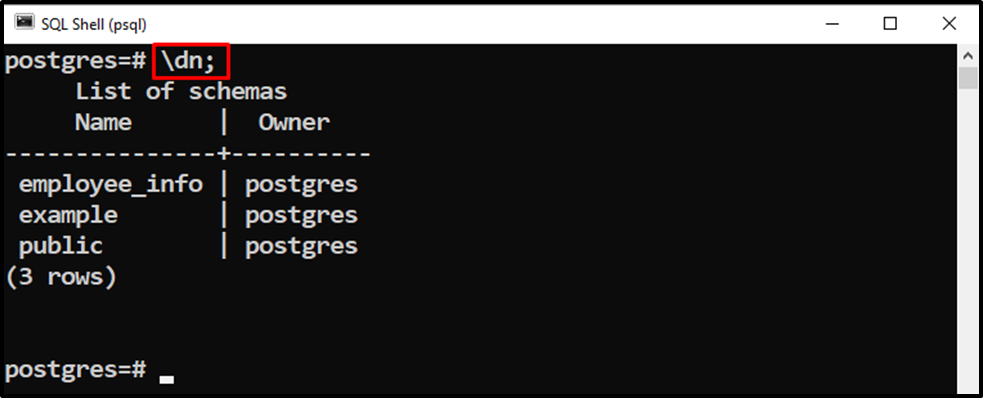Maximize the SQL Shell window
The image size is (983, 398).
pos(890,24)
